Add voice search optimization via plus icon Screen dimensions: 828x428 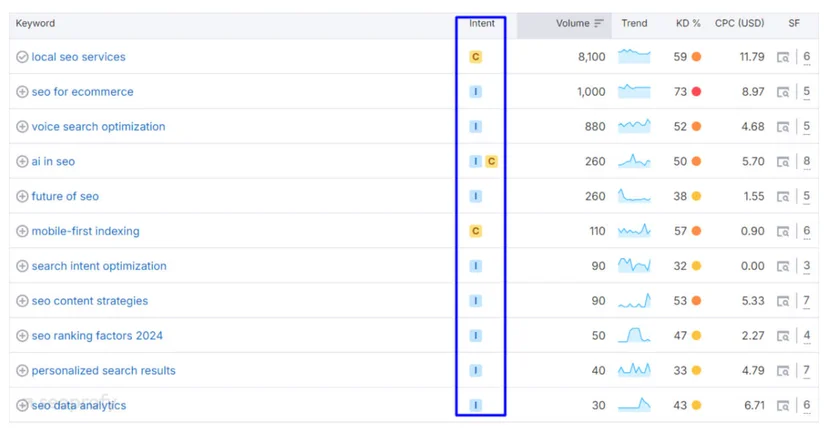coord(22,127)
